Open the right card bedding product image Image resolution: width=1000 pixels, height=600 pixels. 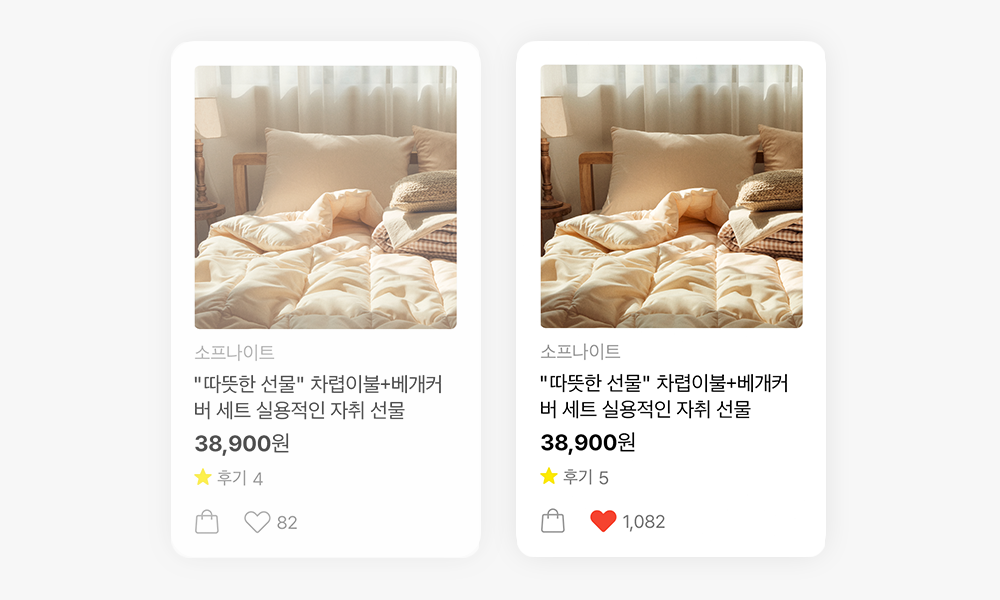672,196
